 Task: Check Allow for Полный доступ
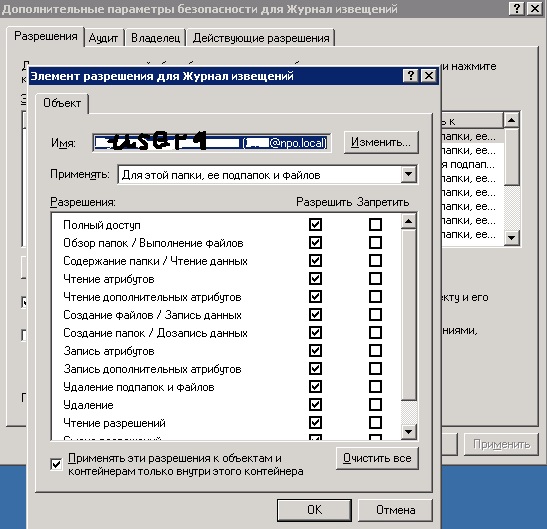tap(315, 224)
